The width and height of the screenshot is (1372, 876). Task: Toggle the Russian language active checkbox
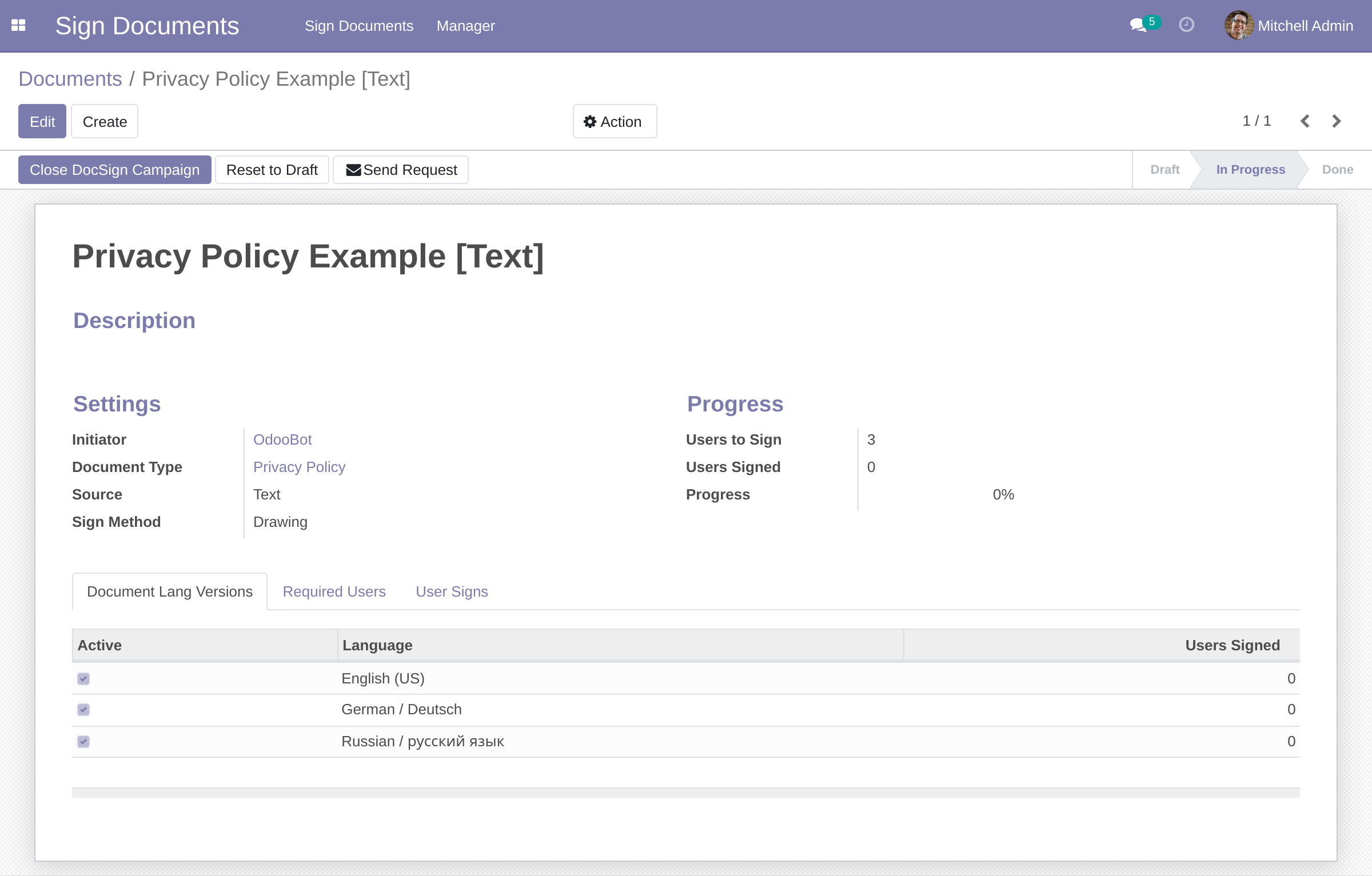click(x=83, y=742)
